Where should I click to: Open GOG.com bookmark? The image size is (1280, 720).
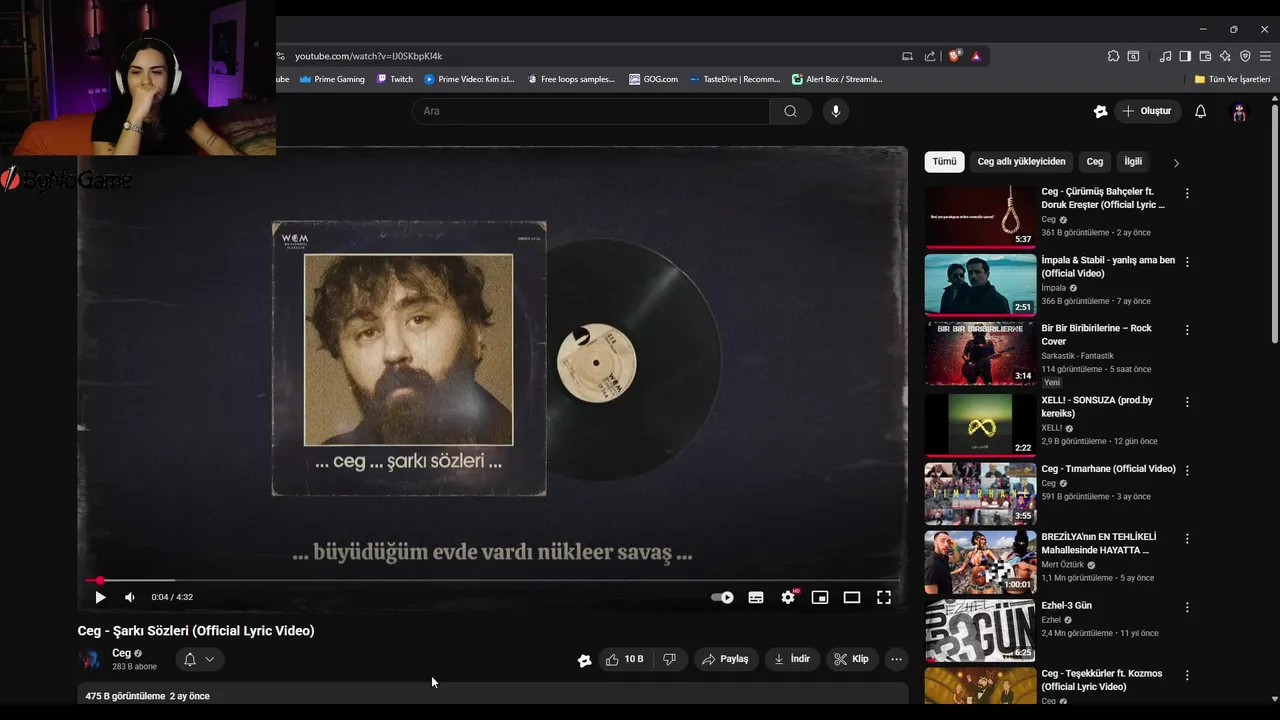click(x=653, y=79)
